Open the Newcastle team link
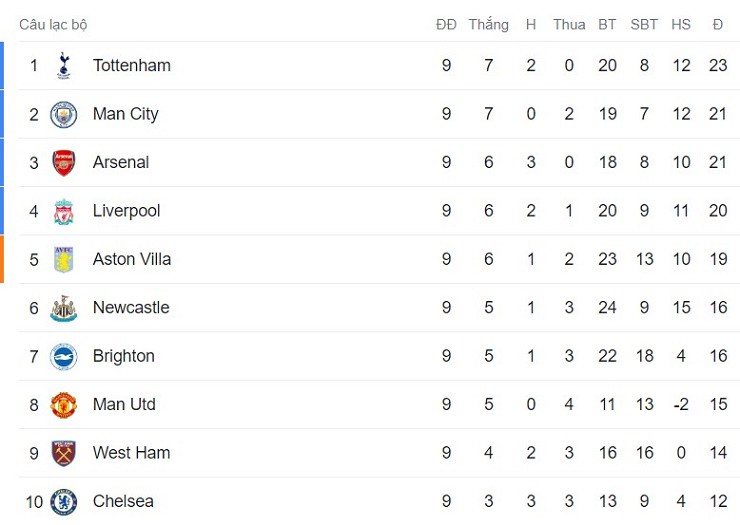 [130, 308]
